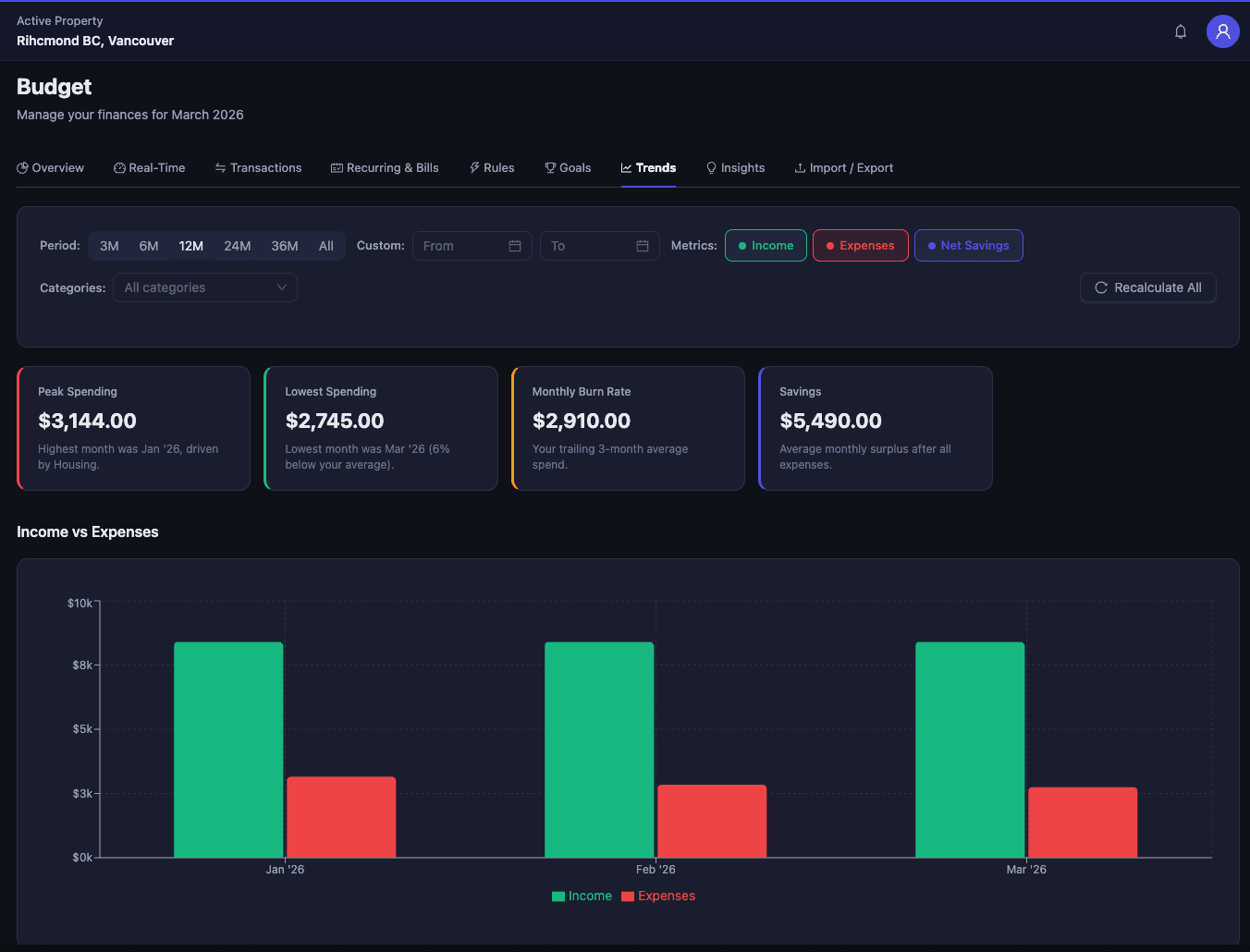Click the Overview pie chart icon

tap(22, 168)
